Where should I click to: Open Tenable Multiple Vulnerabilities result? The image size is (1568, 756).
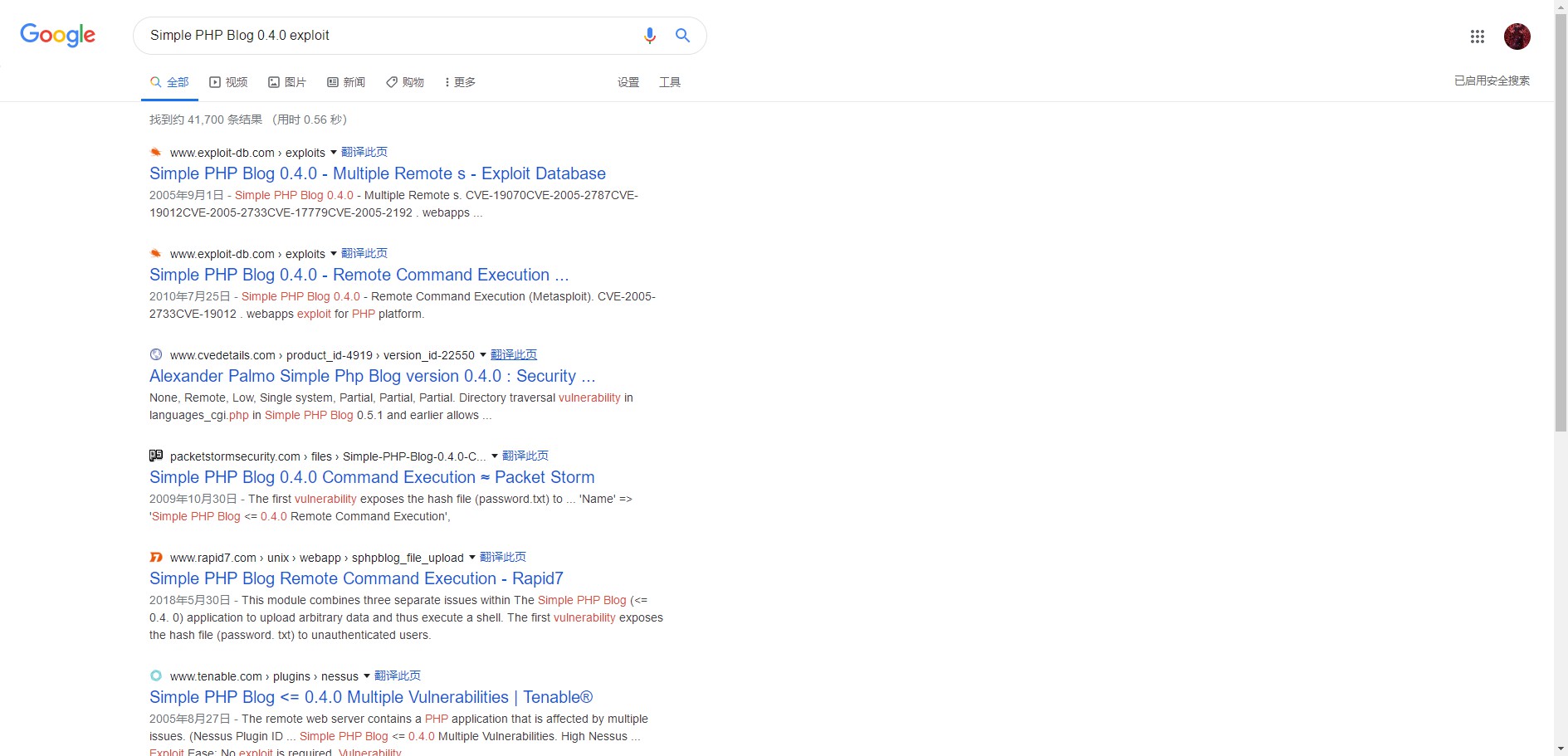[371, 697]
